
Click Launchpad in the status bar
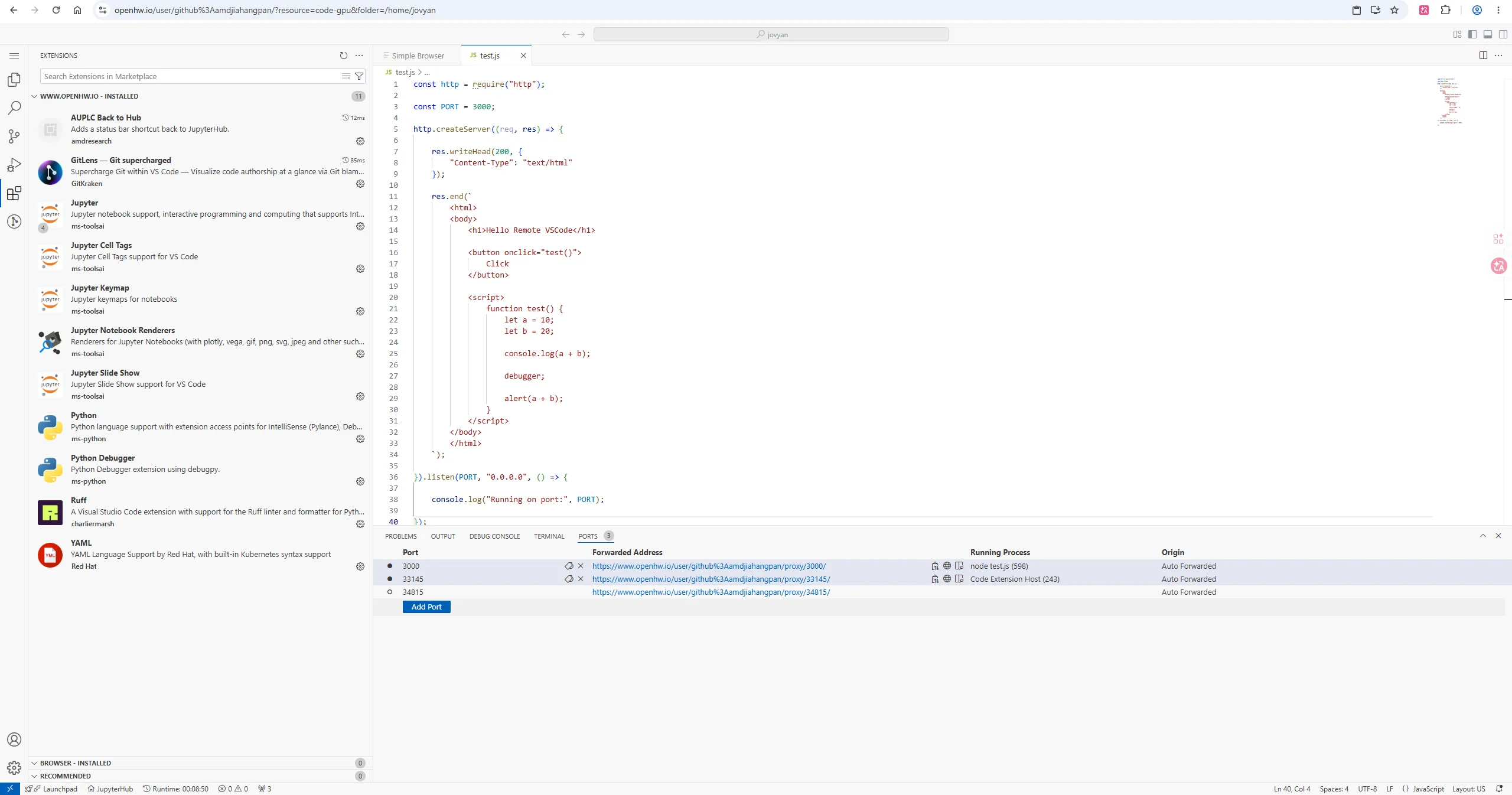point(51,789)
